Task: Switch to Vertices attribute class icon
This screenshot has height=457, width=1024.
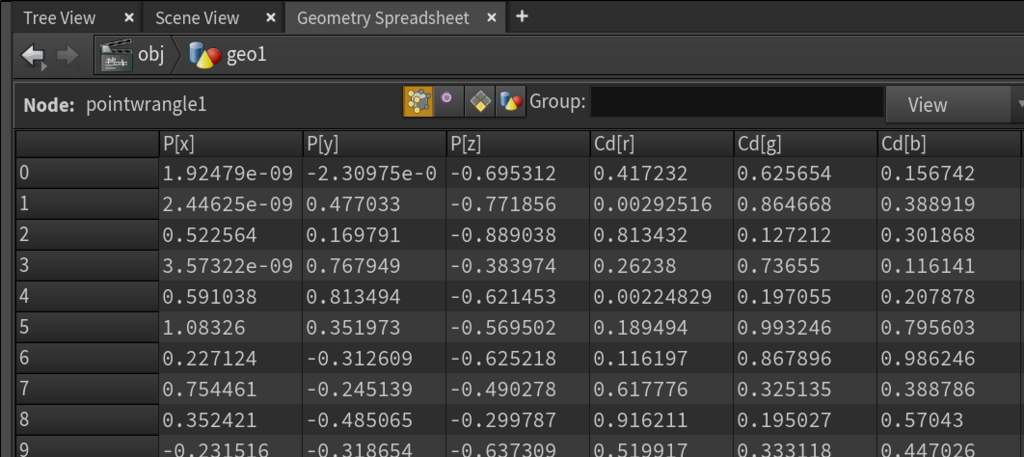Action: (x=447, y=101)
